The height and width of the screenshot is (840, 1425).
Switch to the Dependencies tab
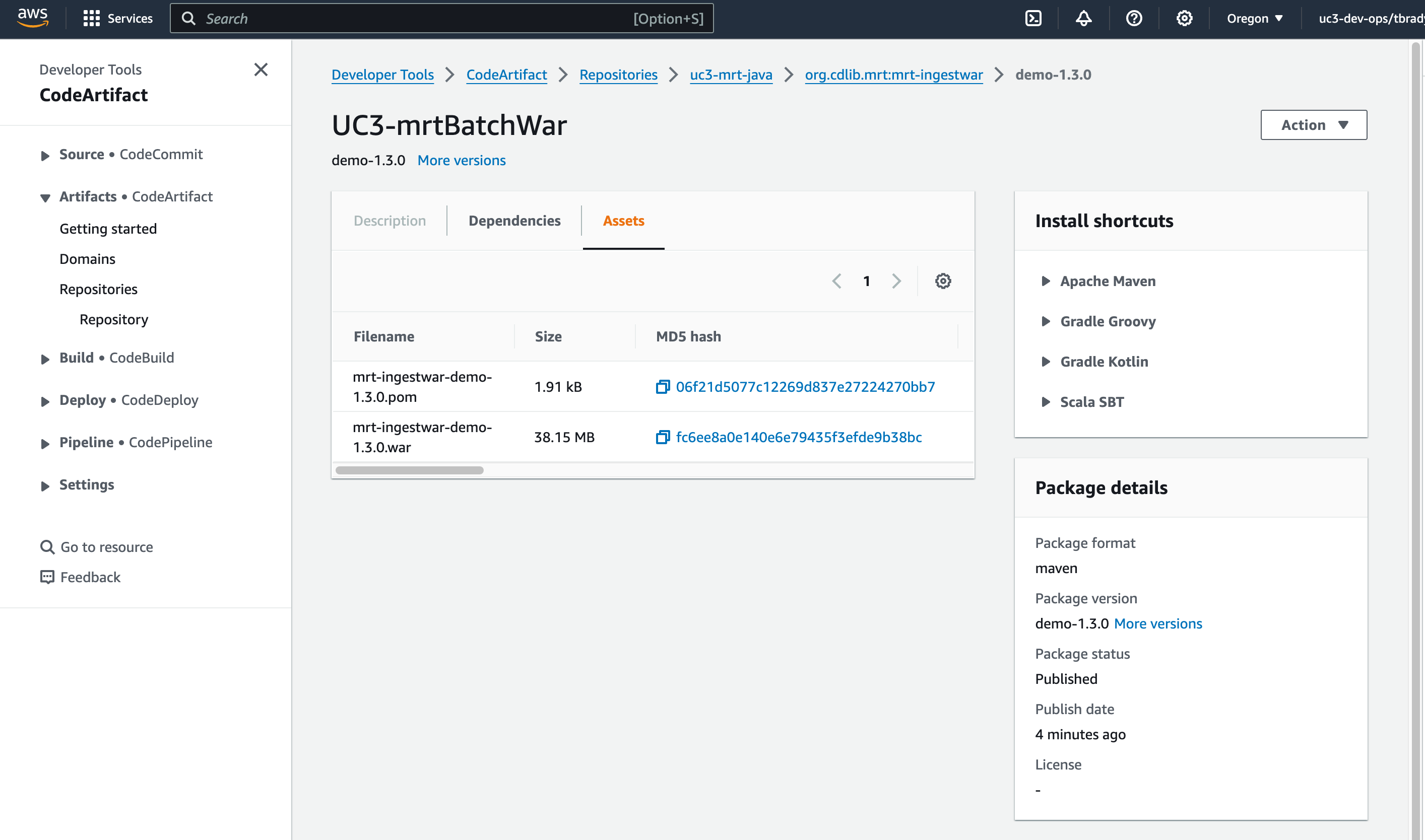[514, 221]
